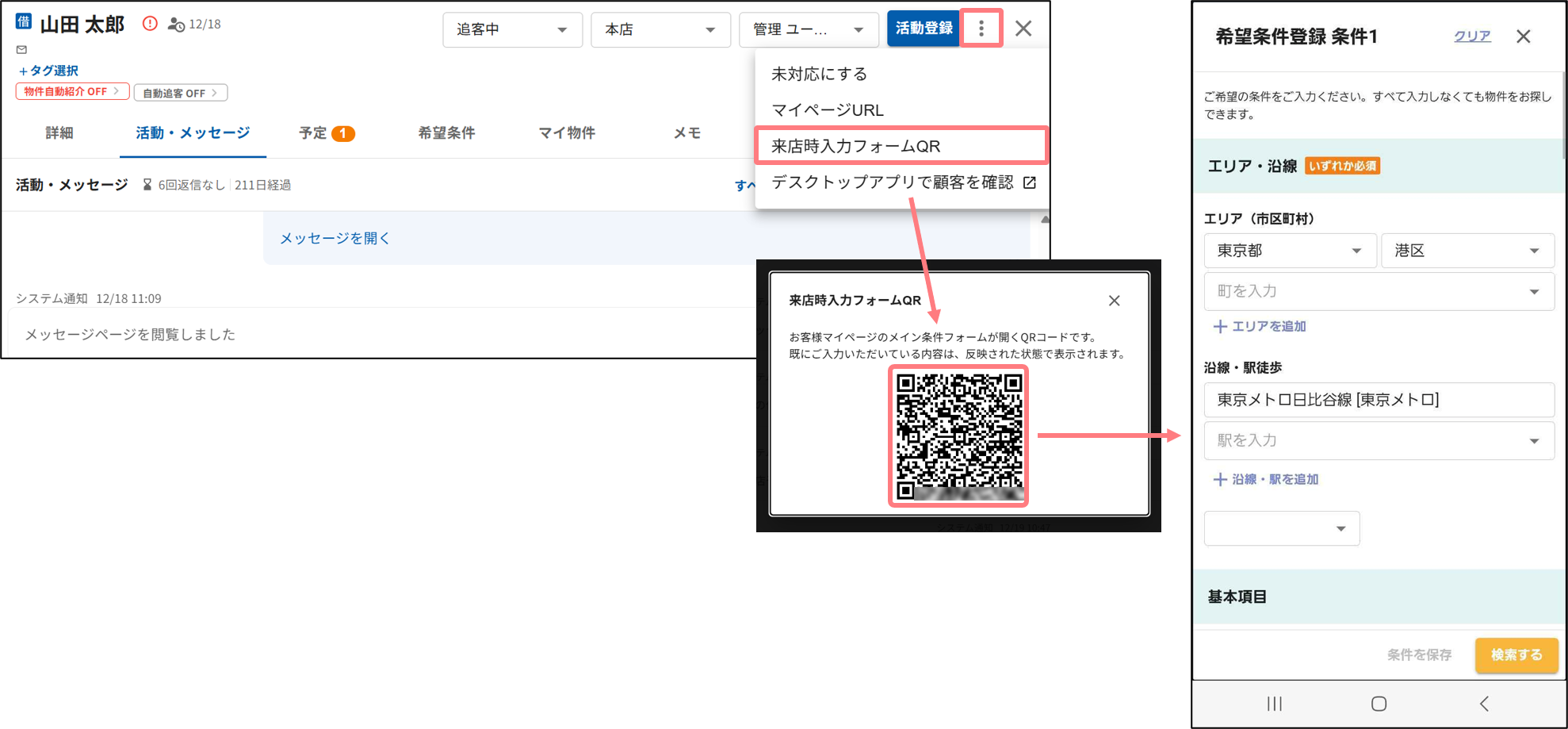Click the 東京メトロ日比谷線 line input field
1568x729 pixels.
1379,400
